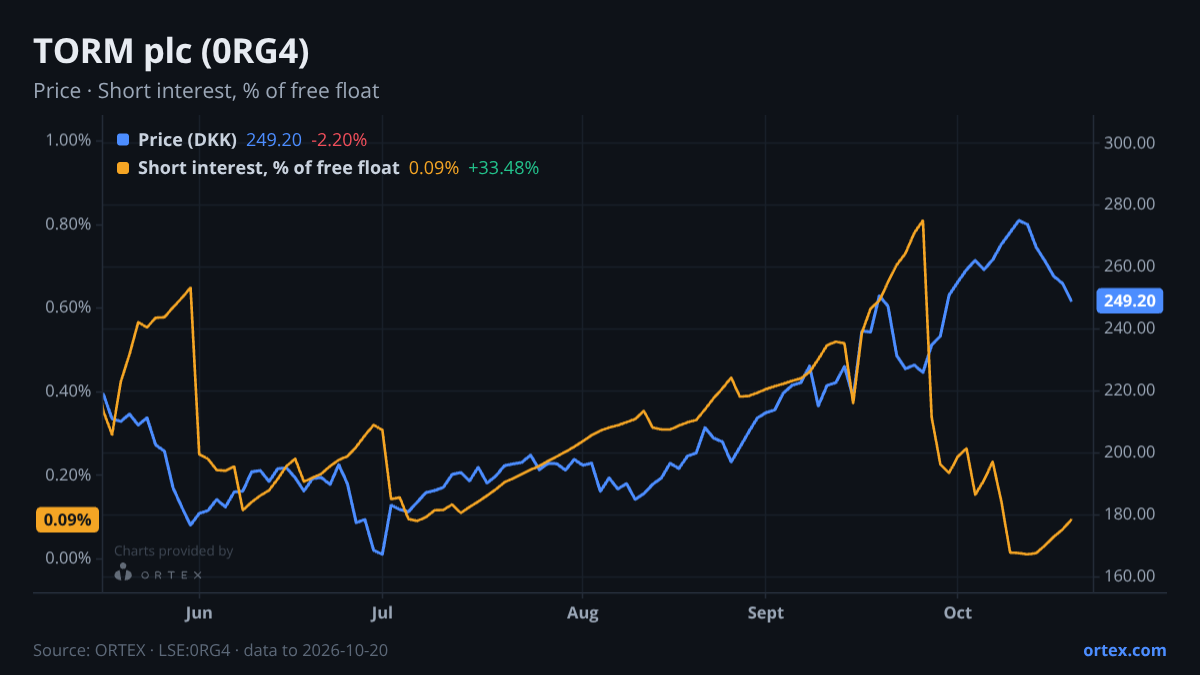The image size is (1200, 675).
Task: Click the 249.20 value in the legend
Action: click(x=274, y=140)
